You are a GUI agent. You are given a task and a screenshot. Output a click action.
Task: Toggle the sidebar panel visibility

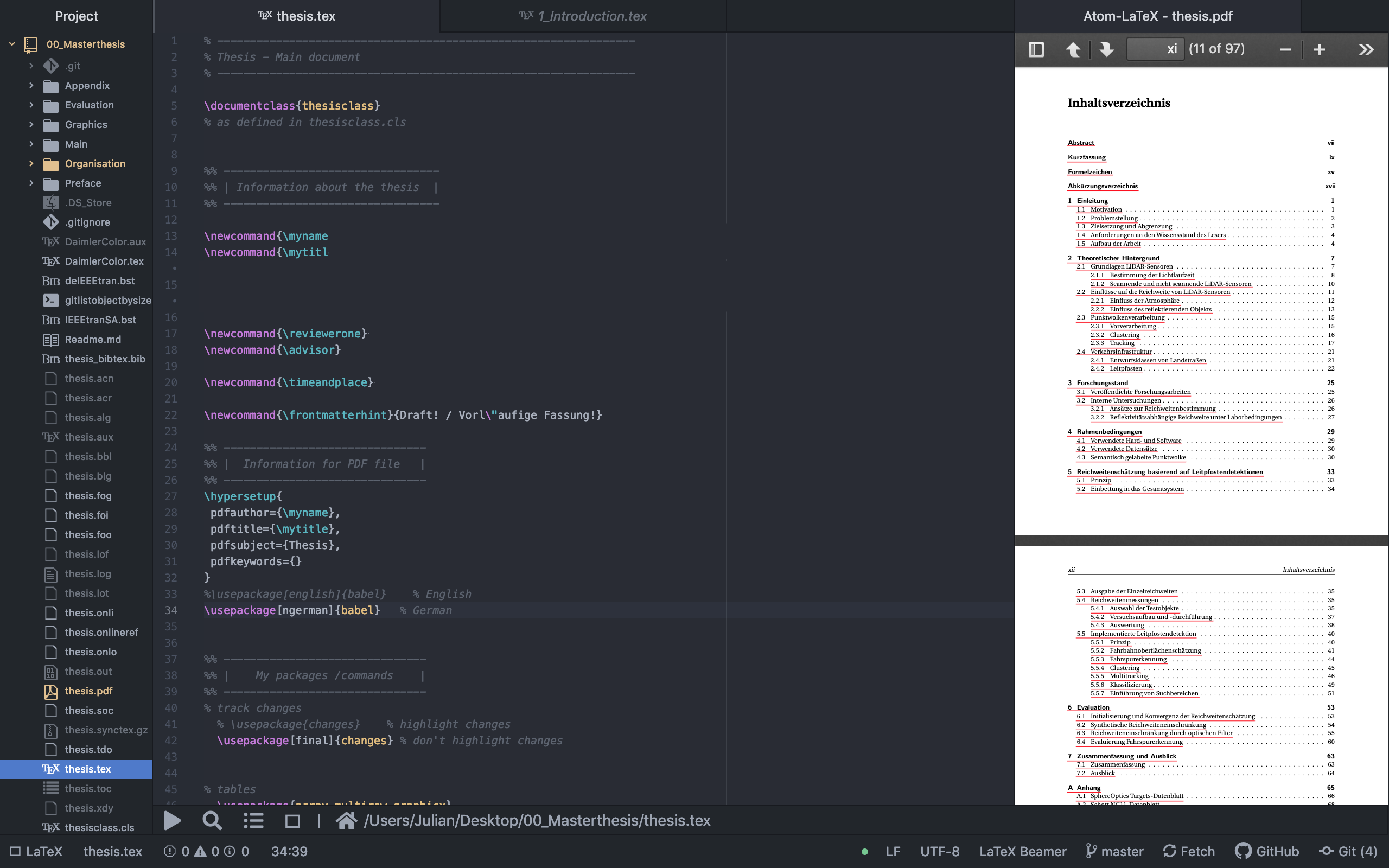coord(1036,48)
